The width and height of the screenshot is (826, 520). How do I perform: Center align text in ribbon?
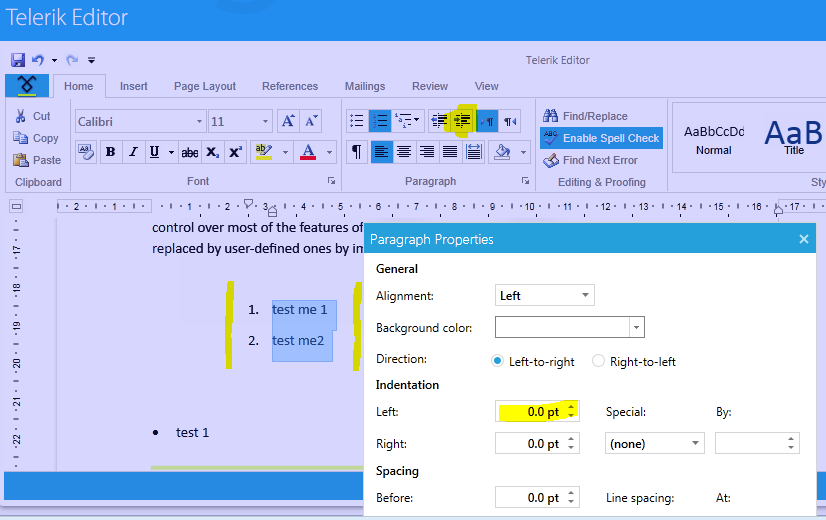coord(404,152)
